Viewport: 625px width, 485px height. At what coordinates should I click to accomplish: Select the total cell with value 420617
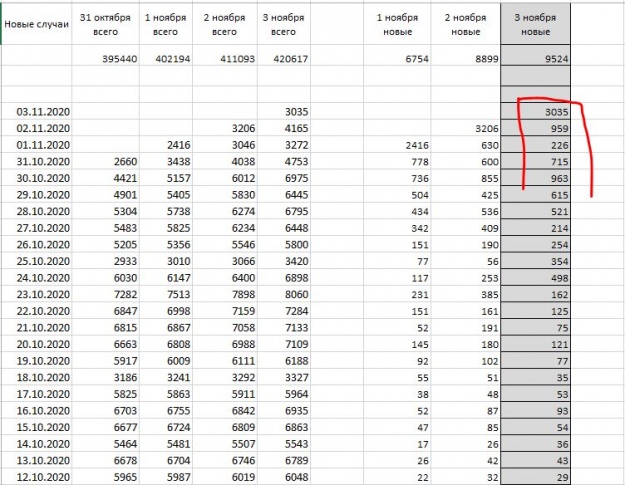pos(293,60)
